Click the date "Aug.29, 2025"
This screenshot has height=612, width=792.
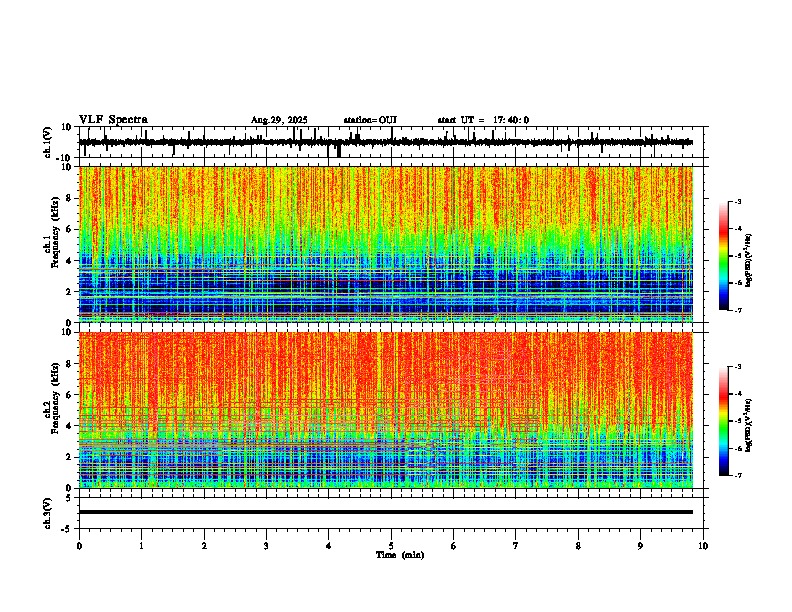[x=279, y=120]
